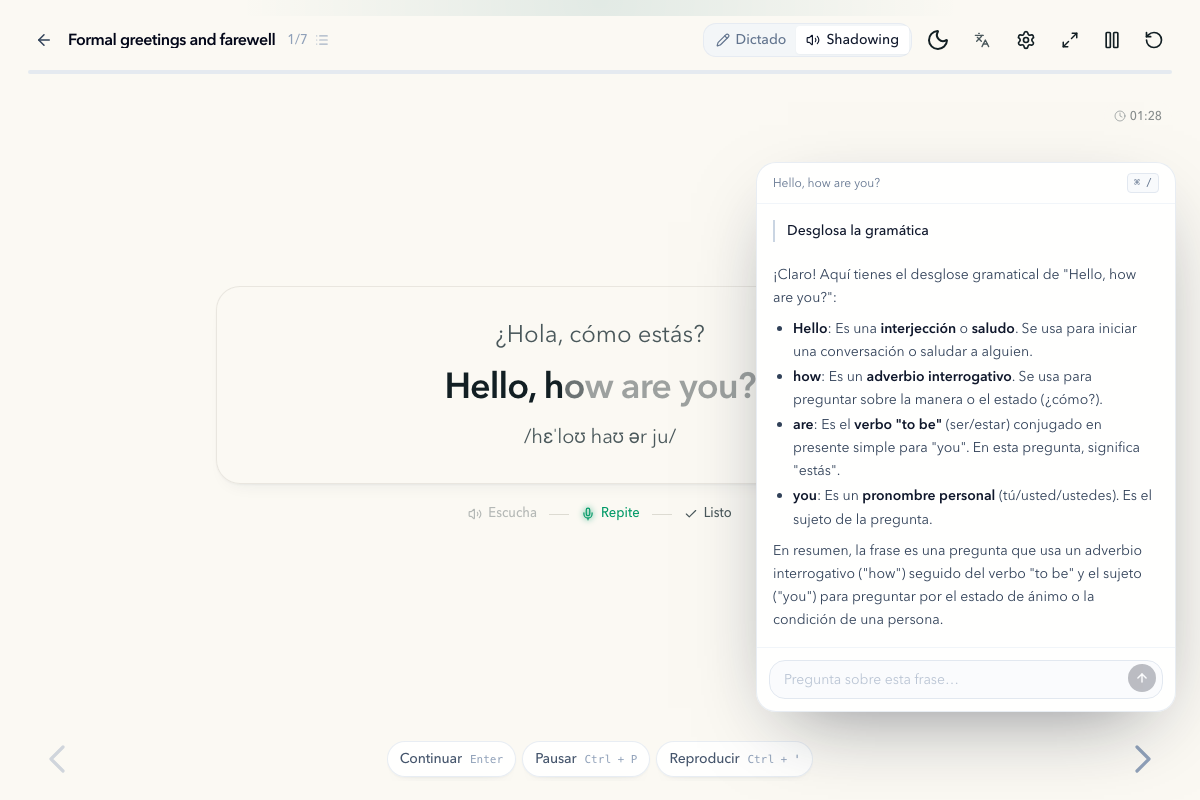This screenshot has height=800, width=1200.
Task: Open the lesson list icon beside 1/7
Action: tap(322, 40)
